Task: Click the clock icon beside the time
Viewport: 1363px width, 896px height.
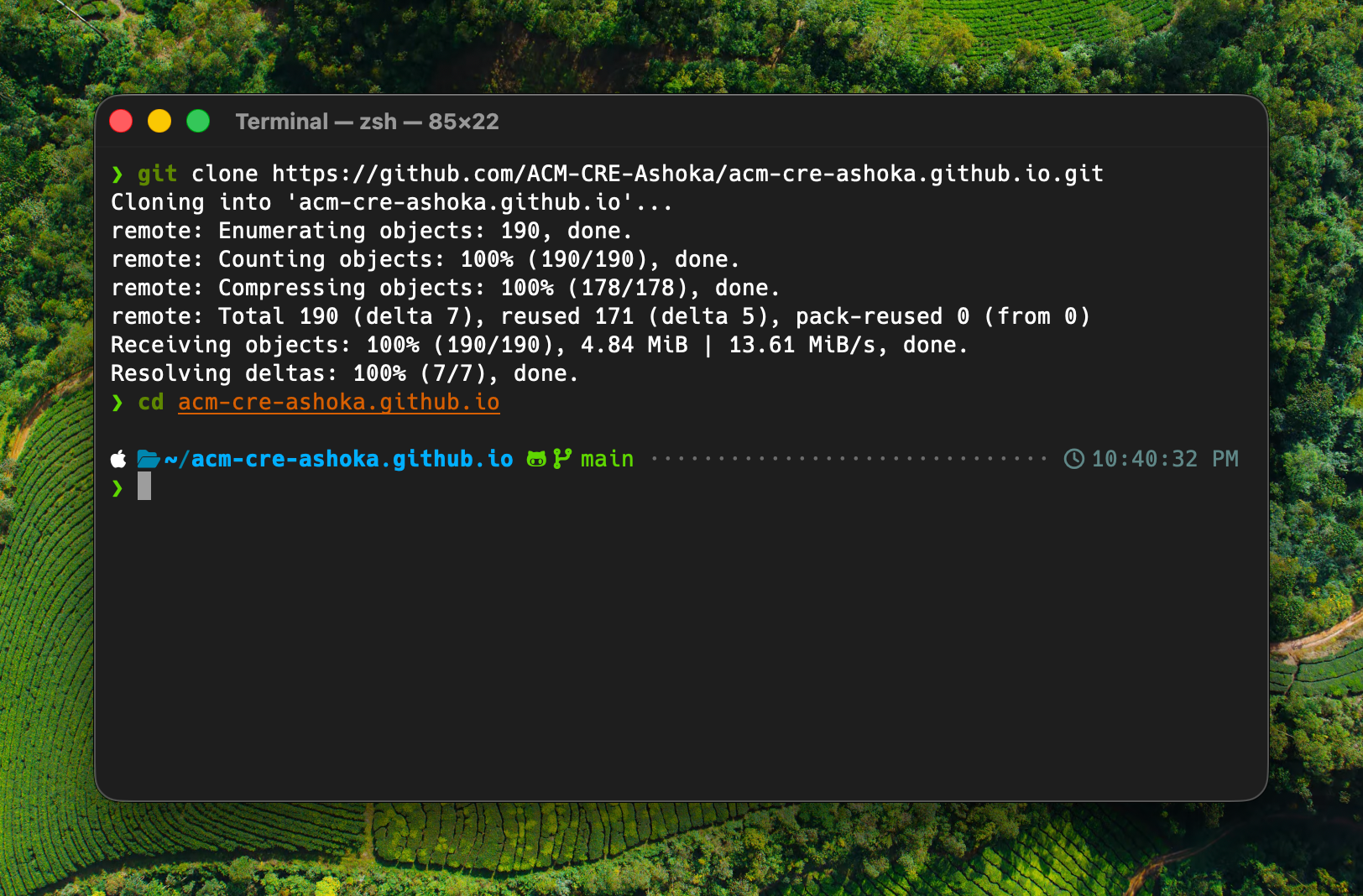Action: click(1074, 459)
